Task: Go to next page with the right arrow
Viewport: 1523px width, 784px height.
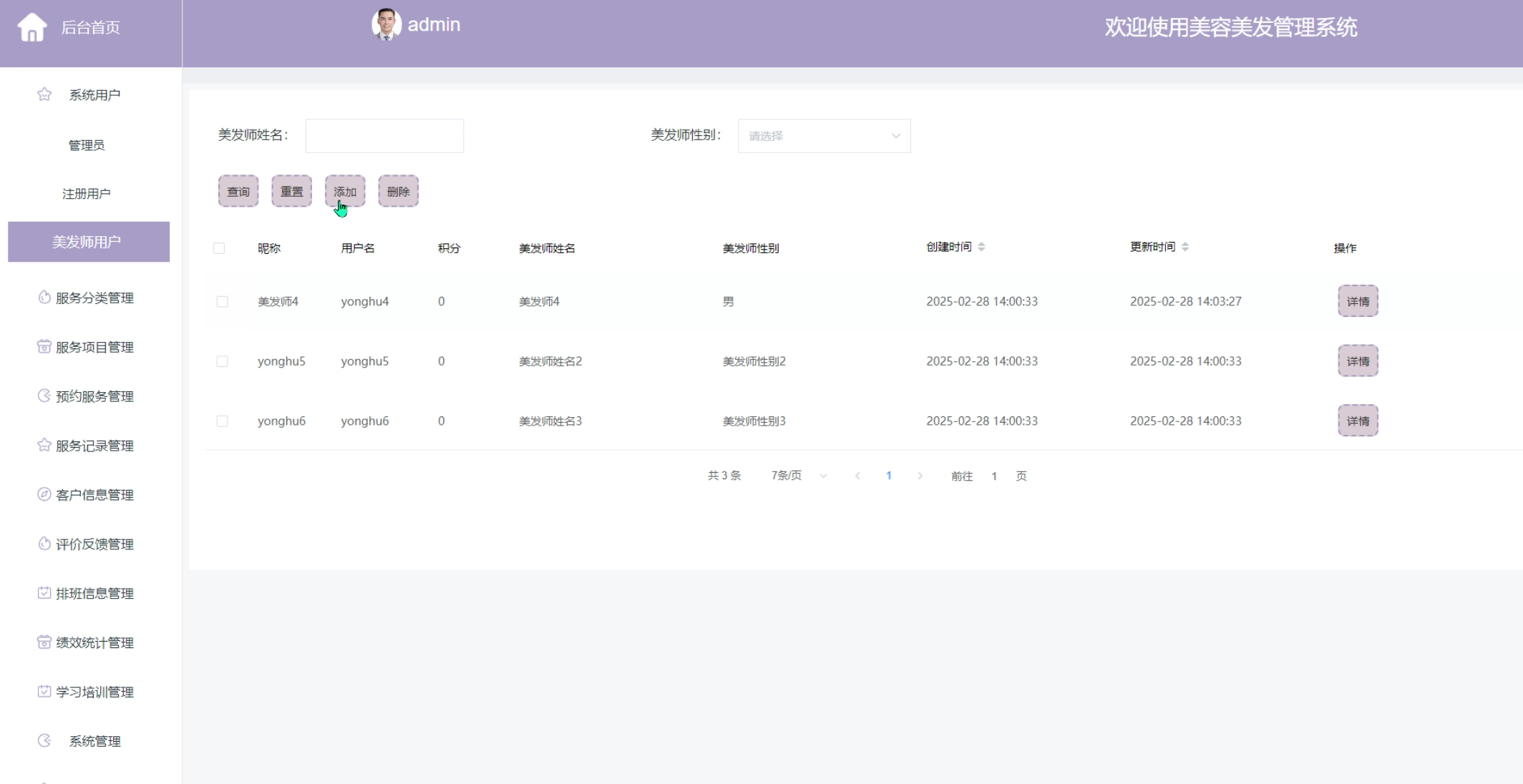Action: tap(920, 476)
